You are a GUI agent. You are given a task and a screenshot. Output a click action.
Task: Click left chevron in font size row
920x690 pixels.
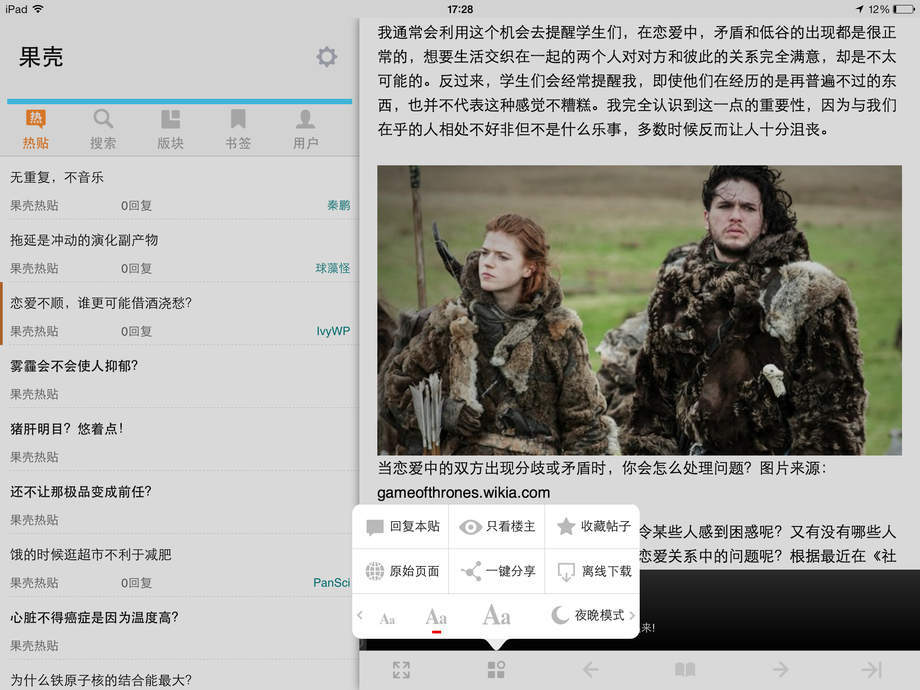point(360,616)
